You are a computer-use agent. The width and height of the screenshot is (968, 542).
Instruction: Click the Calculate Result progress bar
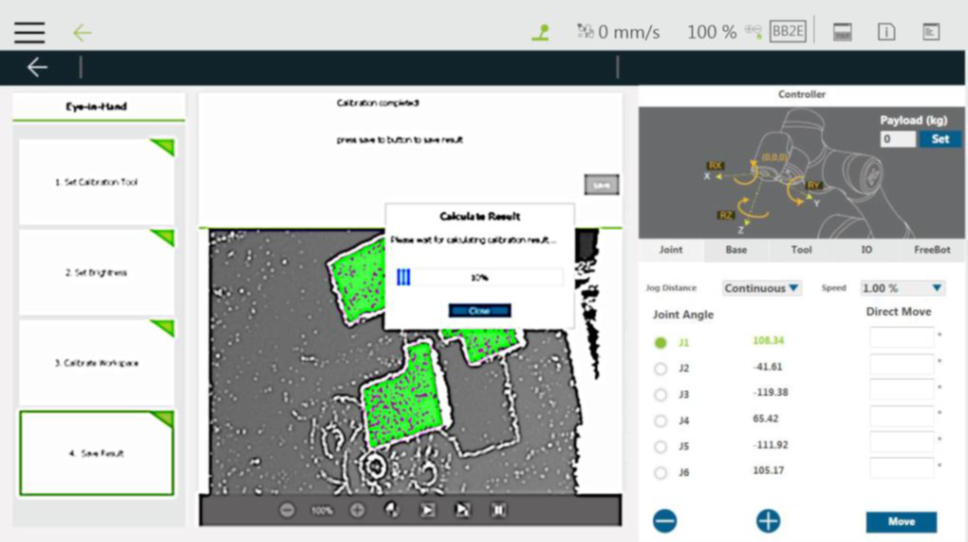tap(479, 278)
